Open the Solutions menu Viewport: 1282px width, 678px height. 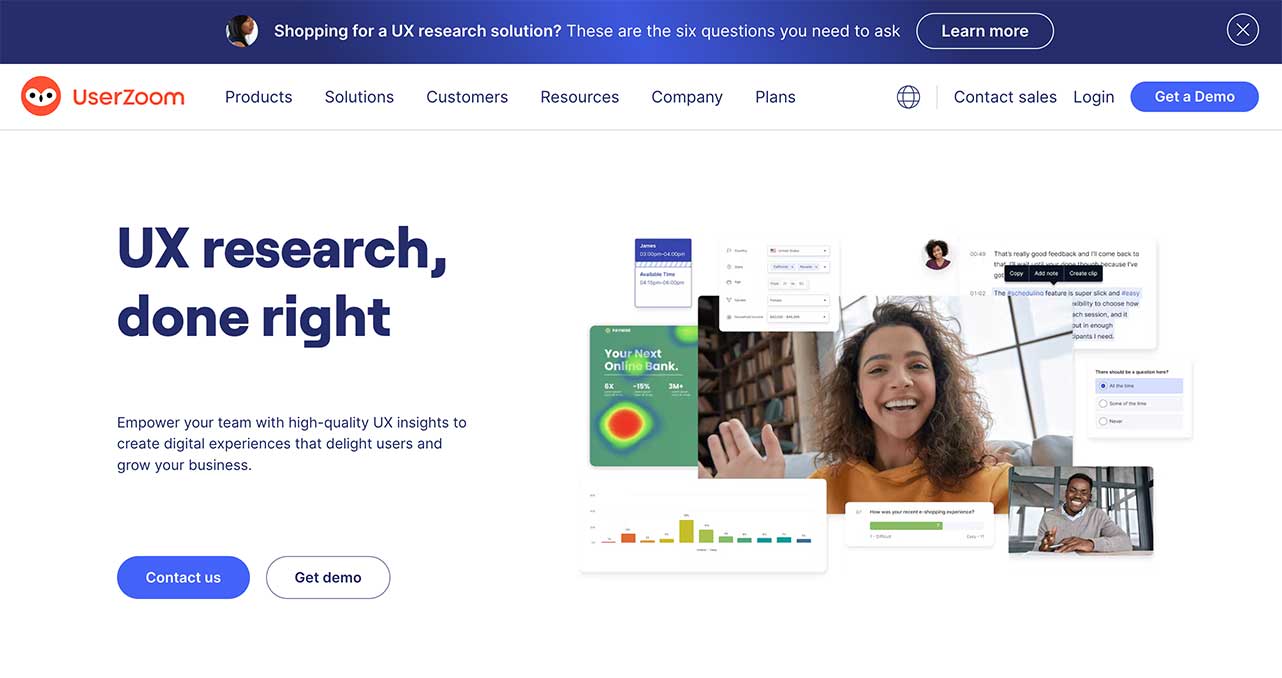(x=359, y=97)
